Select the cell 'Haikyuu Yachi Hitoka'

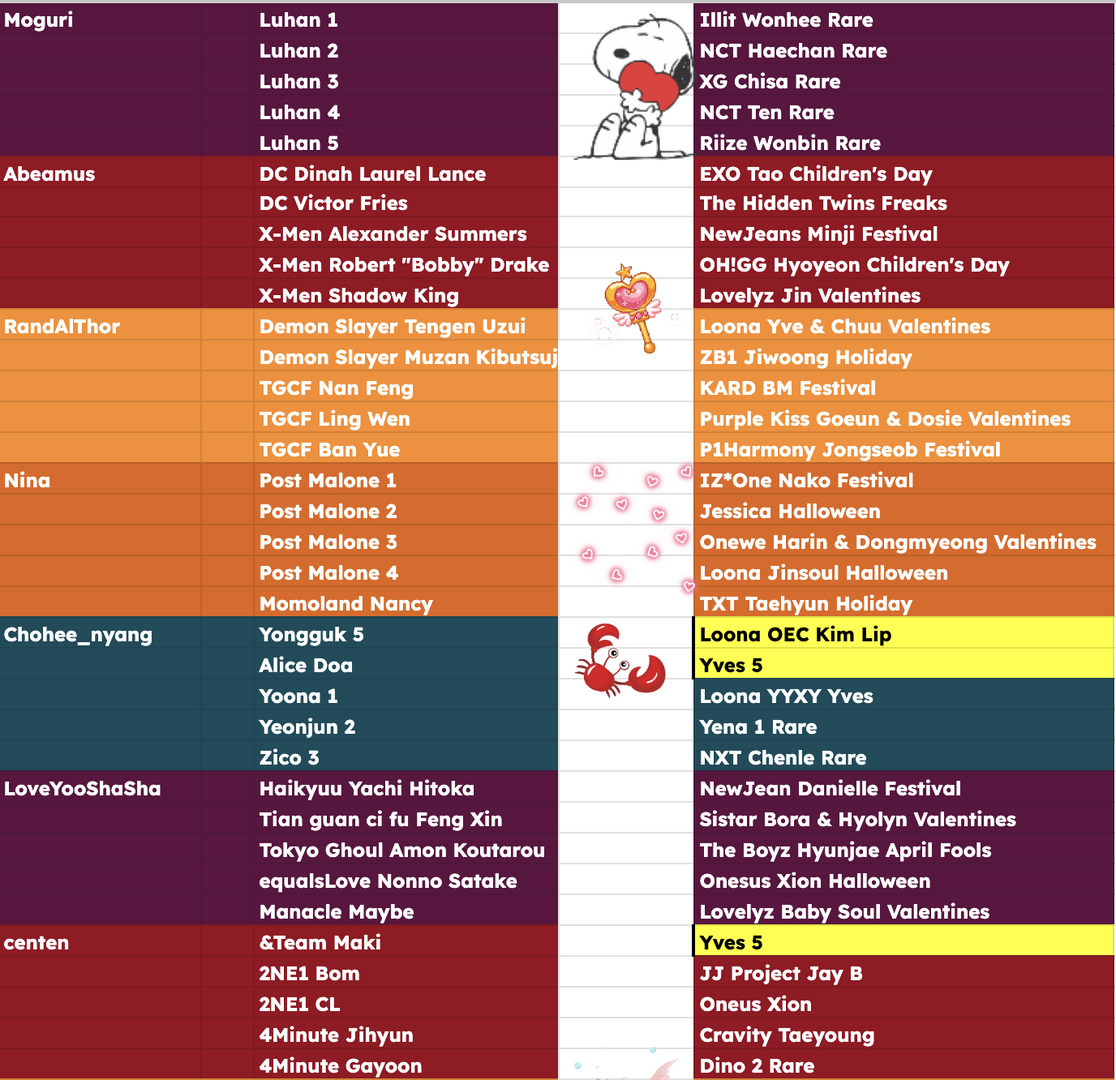(406, 788)
